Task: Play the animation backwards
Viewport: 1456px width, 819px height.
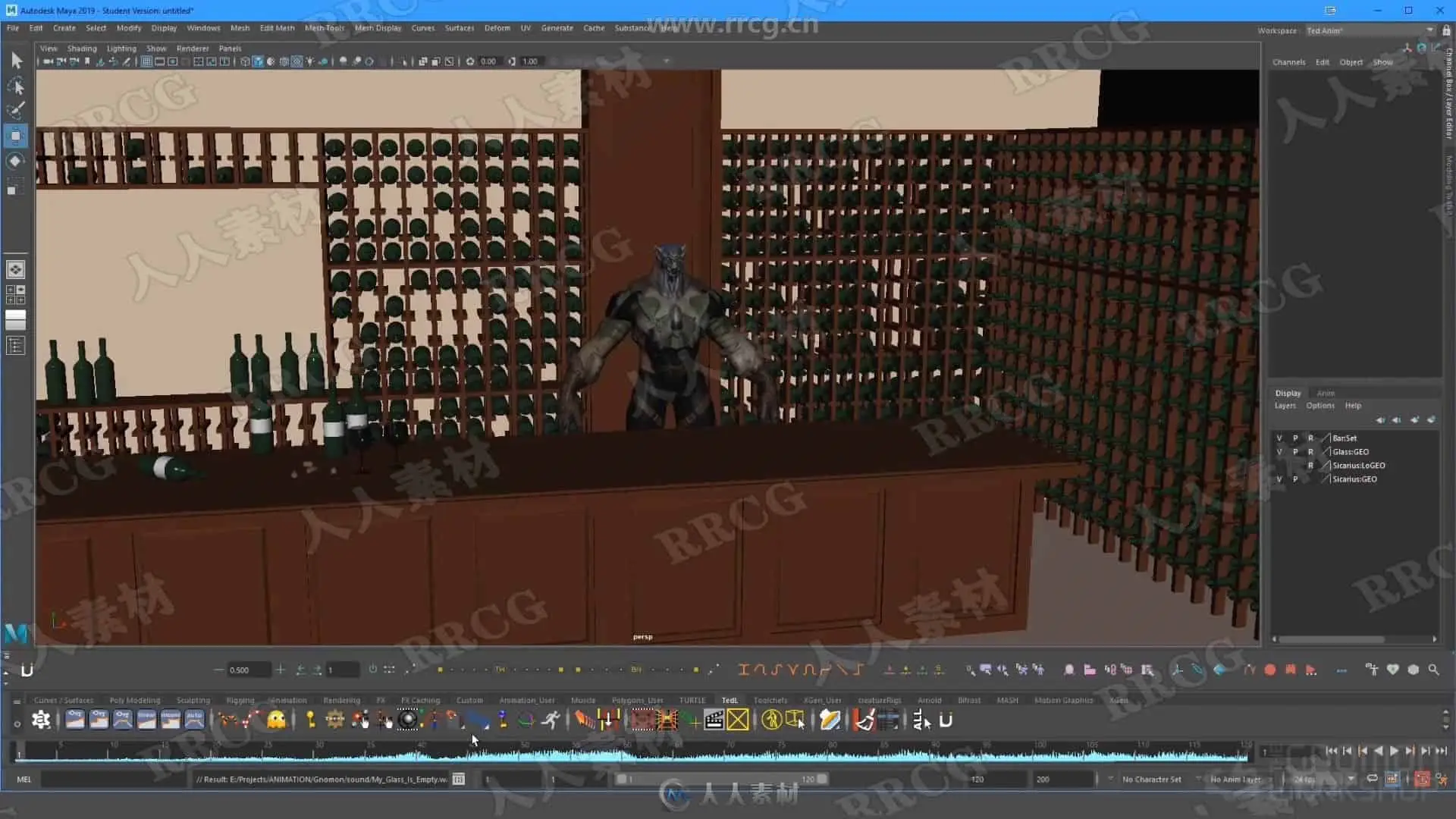Action: [x=1378, y=751]
